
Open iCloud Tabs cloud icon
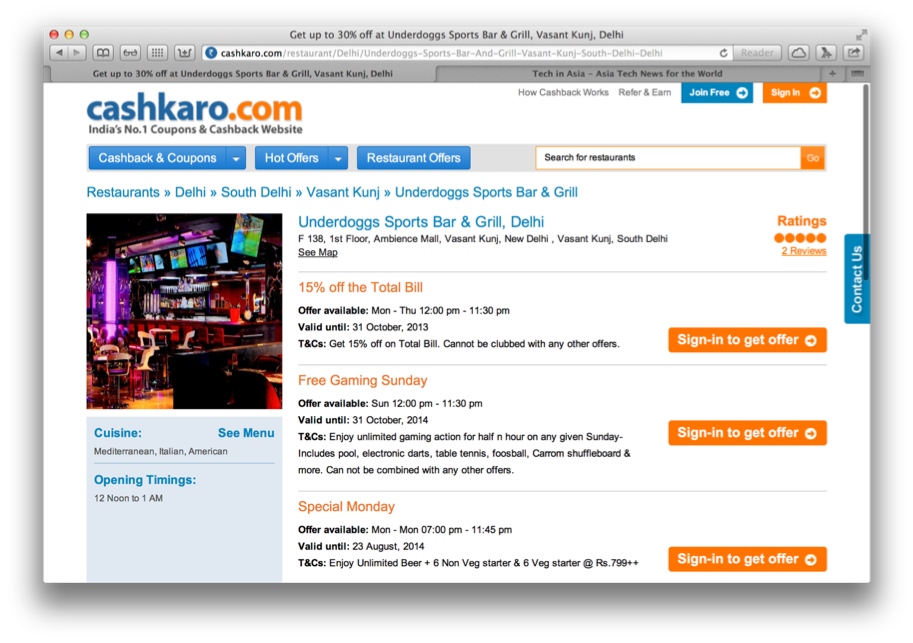[798, 53]
